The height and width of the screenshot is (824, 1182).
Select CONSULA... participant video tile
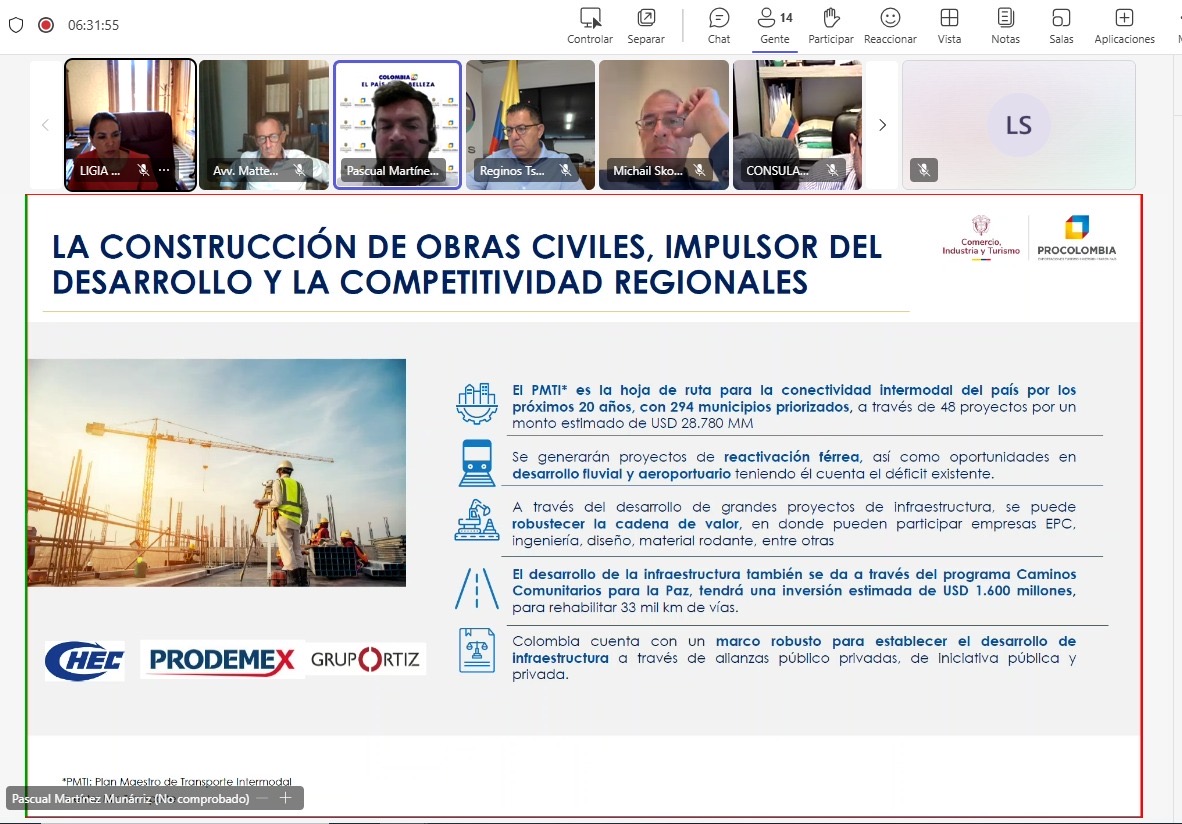point(798,124)
